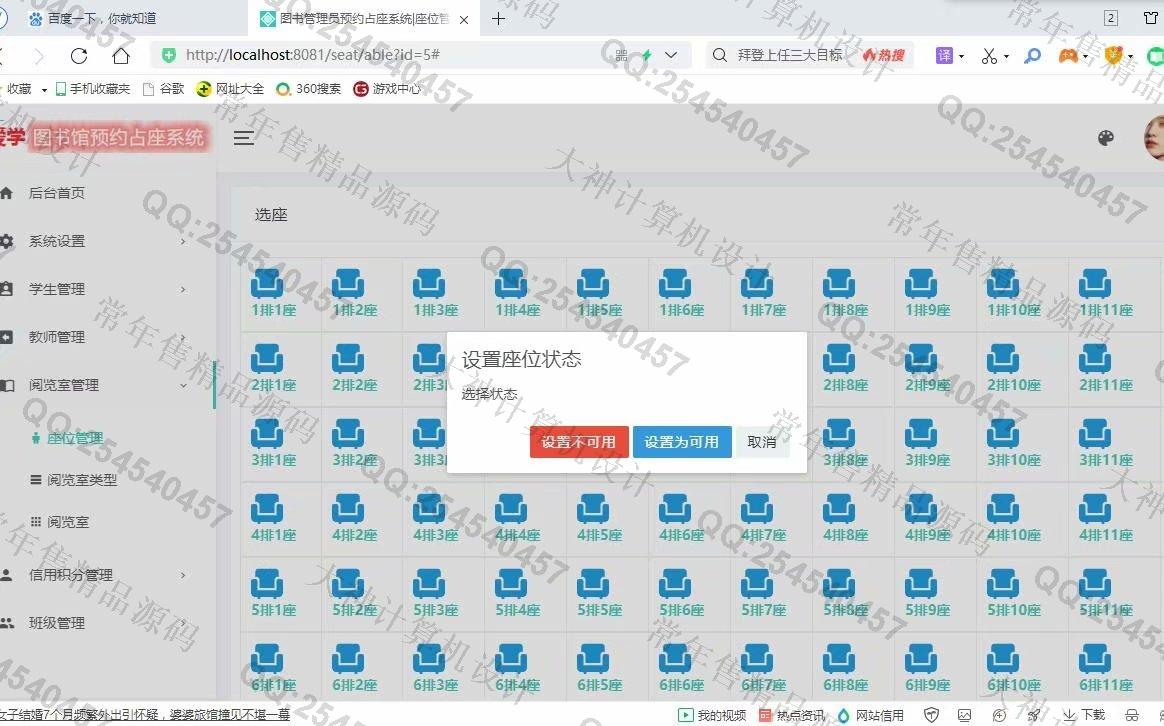The width and height of the screenshot is (1164, 726).
Task: Open 网址大全 bookmark
Action: 230,89
